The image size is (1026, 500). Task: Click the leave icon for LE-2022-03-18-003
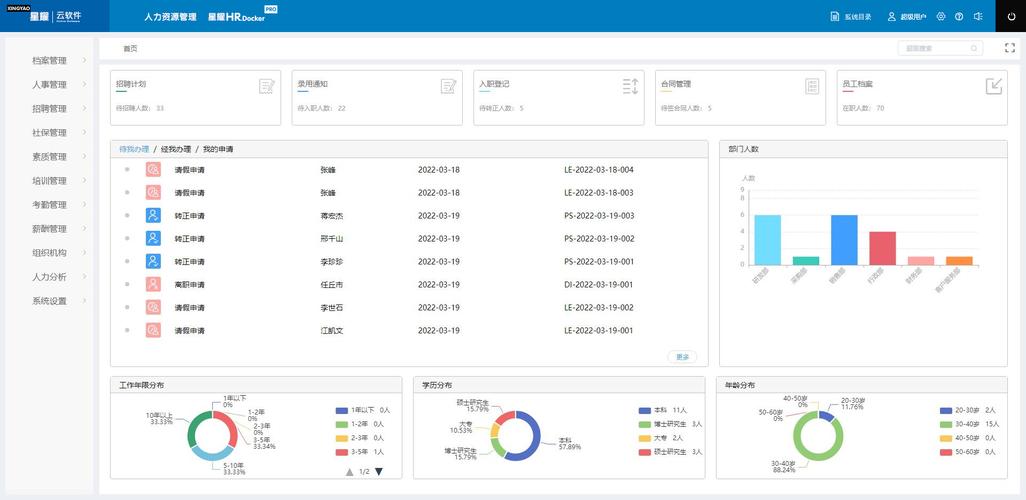coord(153,192)
